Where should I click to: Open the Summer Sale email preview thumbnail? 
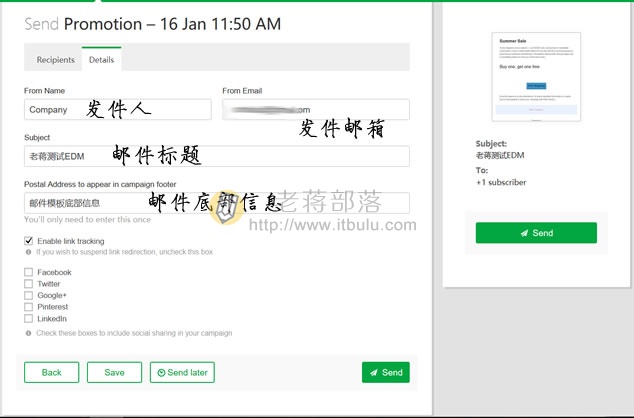[536, 77]
